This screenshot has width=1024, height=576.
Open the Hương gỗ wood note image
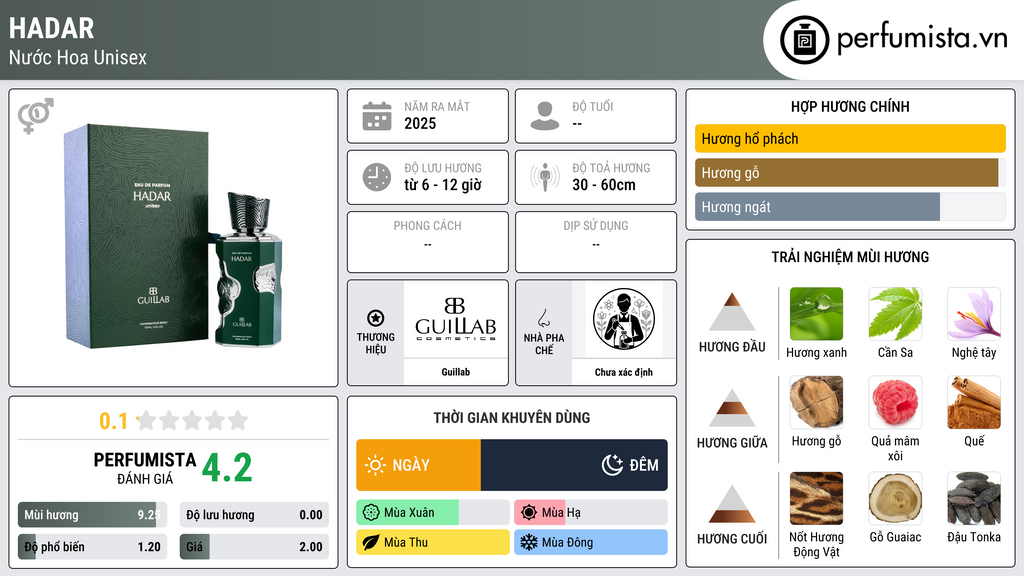click(x=816, y=402)
